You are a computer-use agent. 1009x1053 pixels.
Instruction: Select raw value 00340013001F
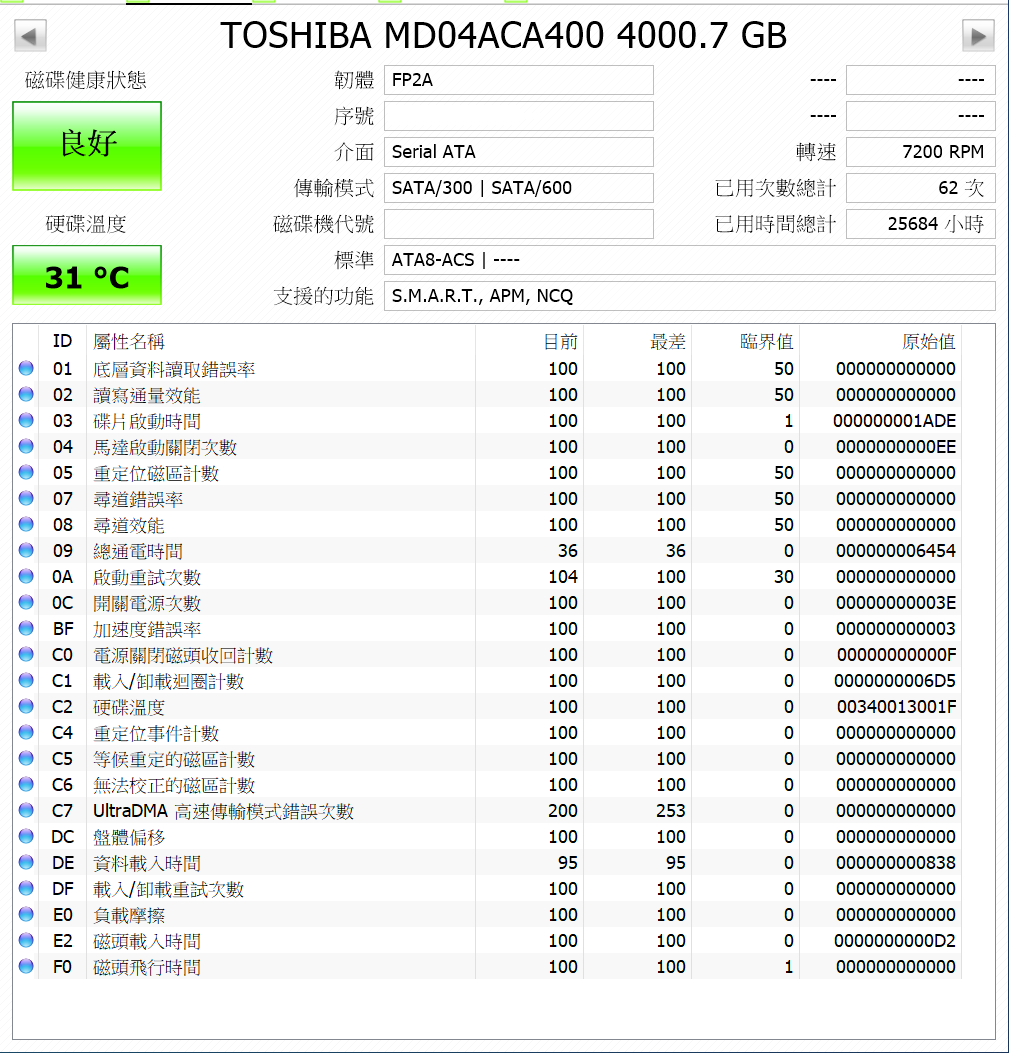pyautogui.click(x=897, y=707)
